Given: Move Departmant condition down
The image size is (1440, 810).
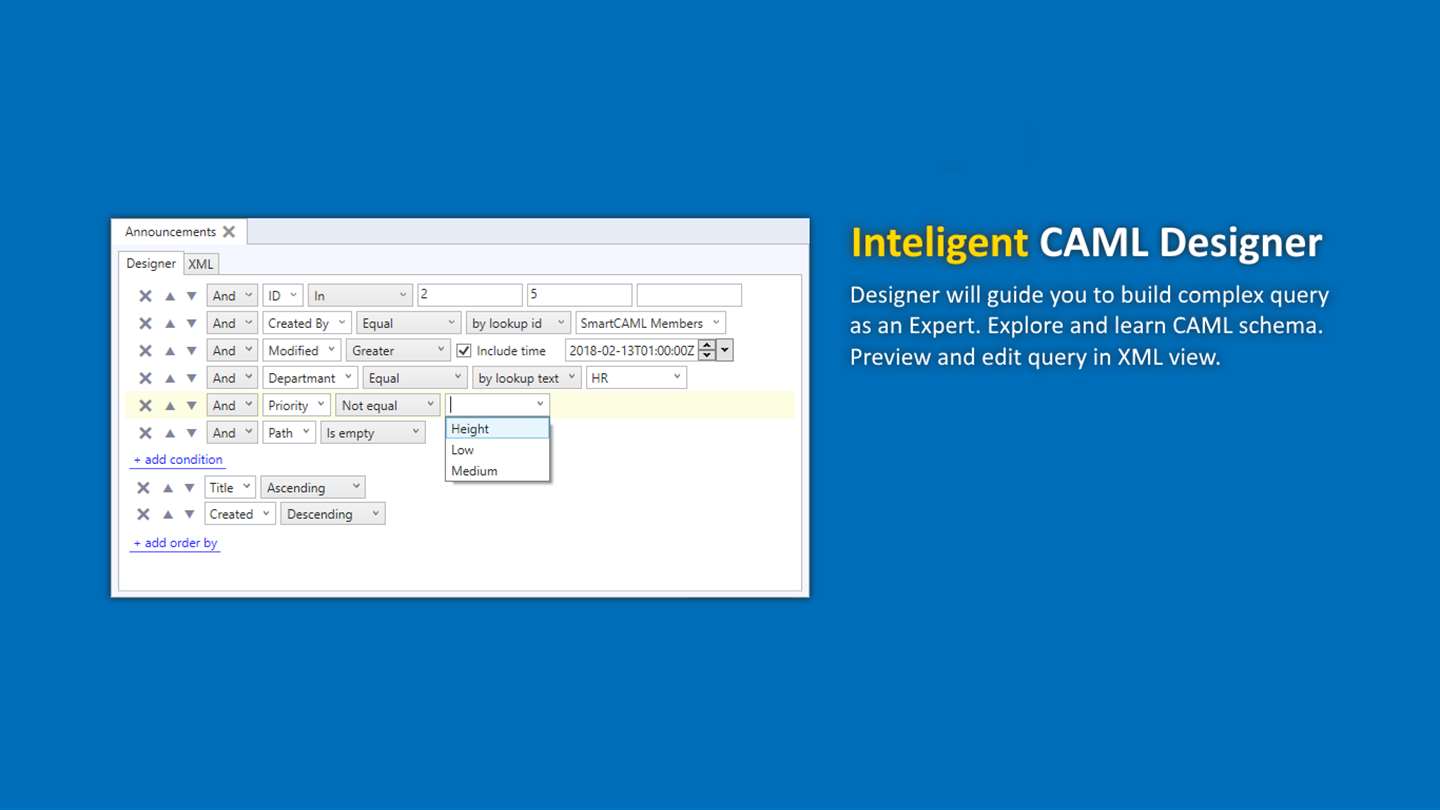Looking at the screenshot, I should coord(192,378).
